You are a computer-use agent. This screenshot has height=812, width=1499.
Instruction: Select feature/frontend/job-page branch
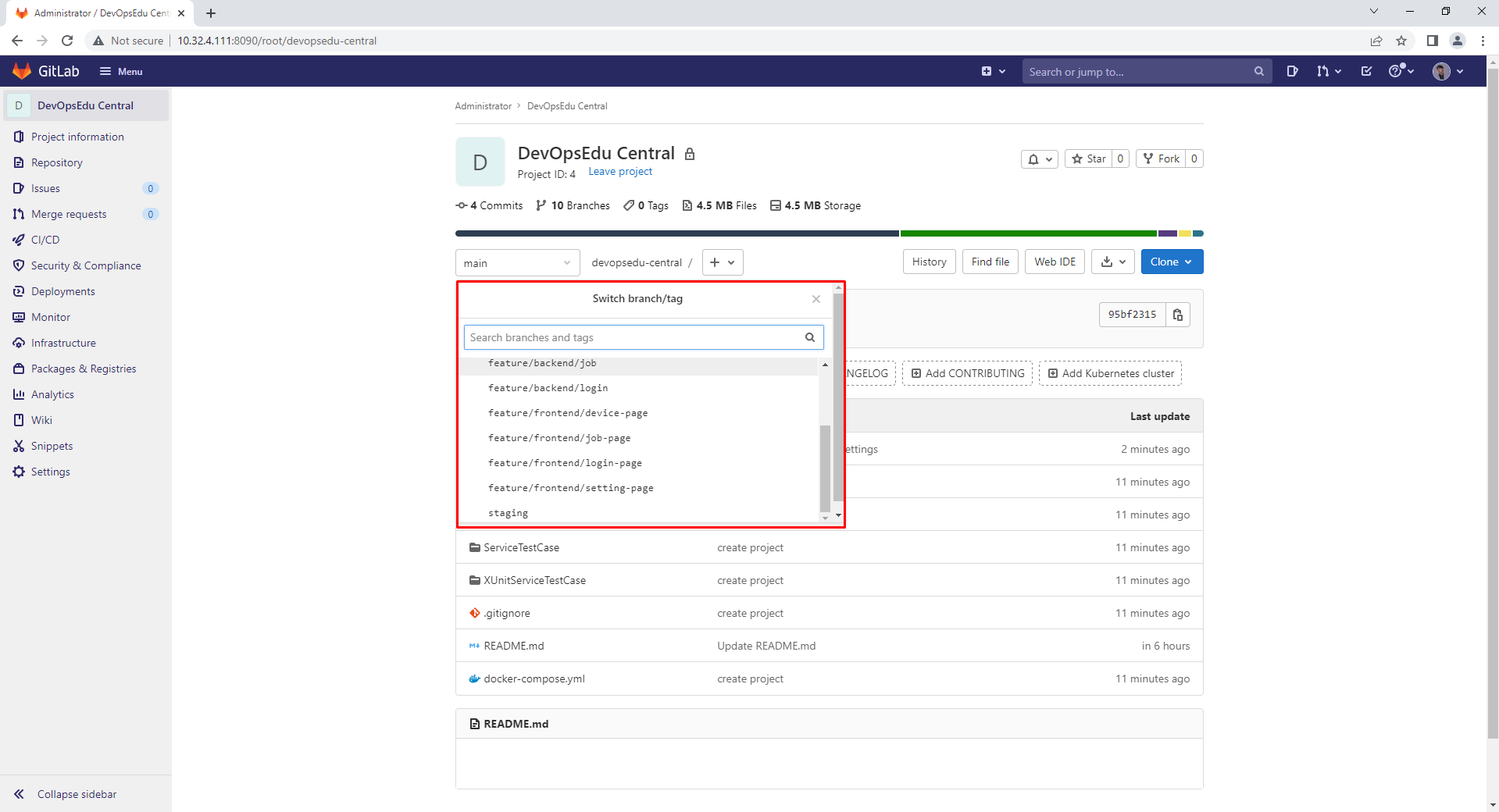(638, 438)
